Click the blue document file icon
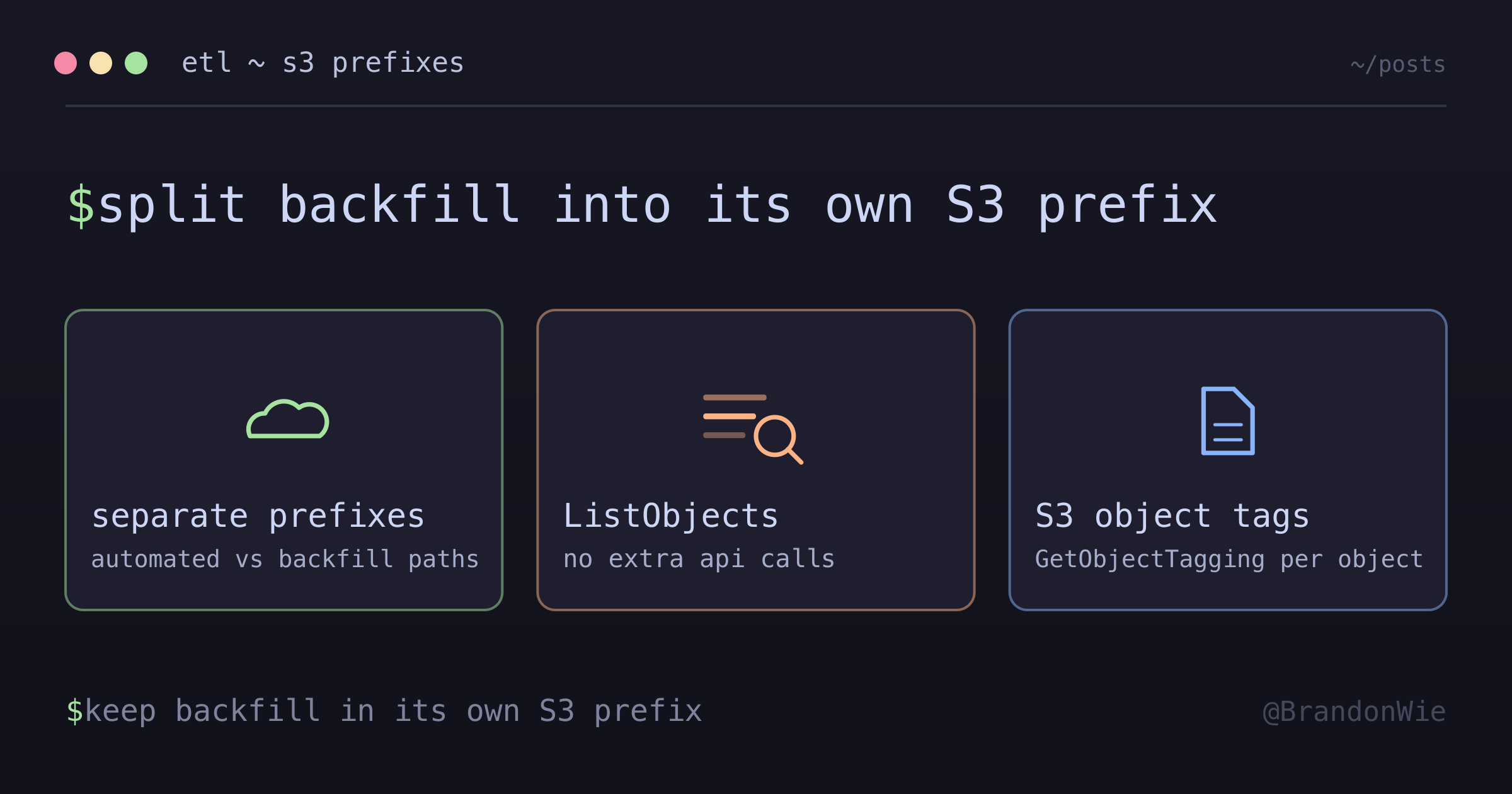1512x794 pixels. point(1228,421)
